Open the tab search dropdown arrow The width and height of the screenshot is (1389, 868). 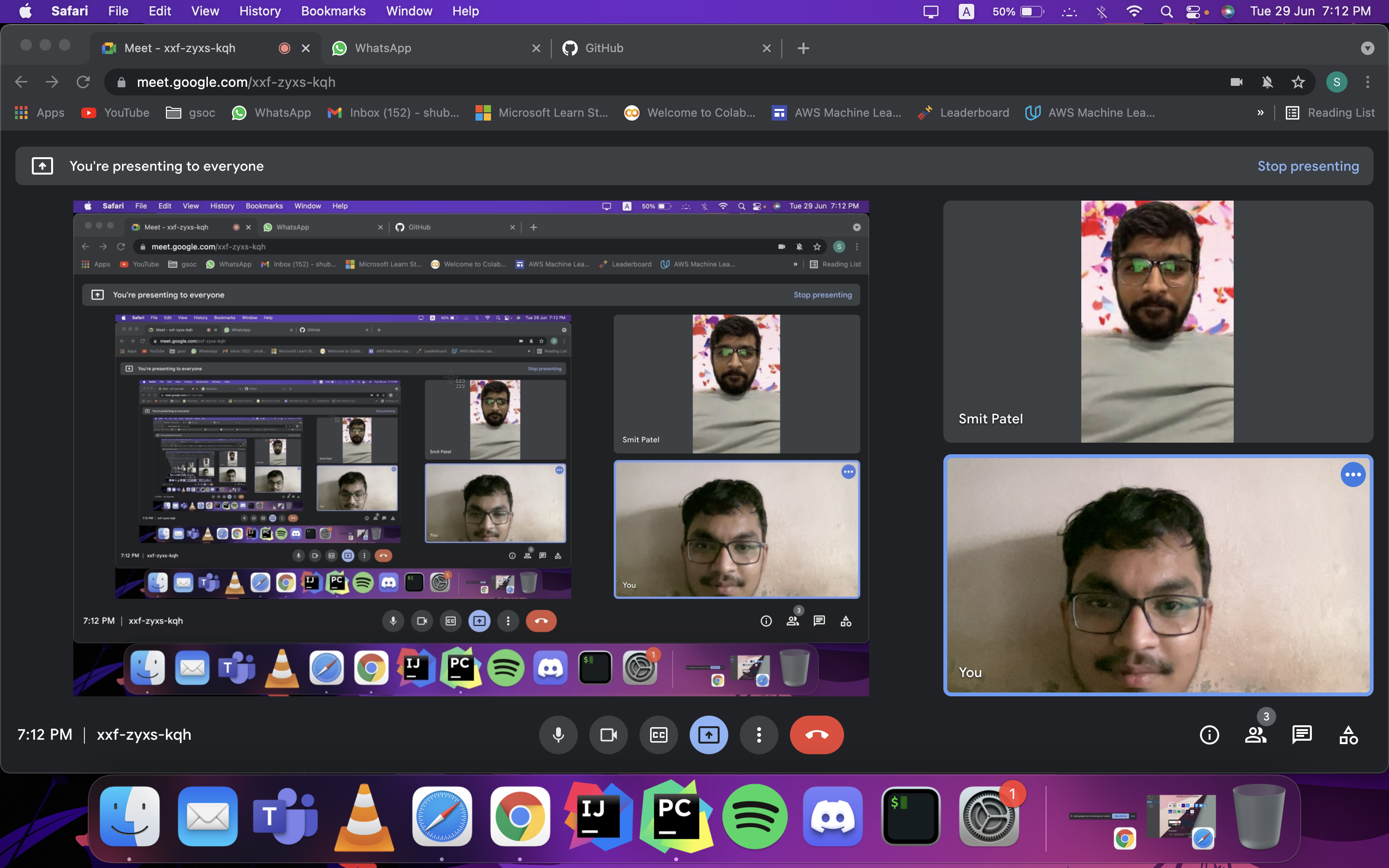(1367, 48)
